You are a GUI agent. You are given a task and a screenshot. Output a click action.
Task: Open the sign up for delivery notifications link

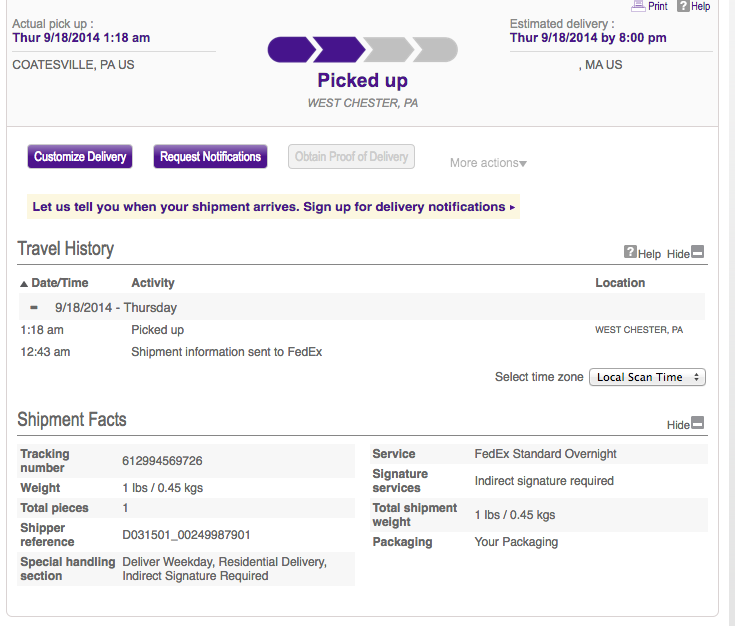(x=273, y=207)
